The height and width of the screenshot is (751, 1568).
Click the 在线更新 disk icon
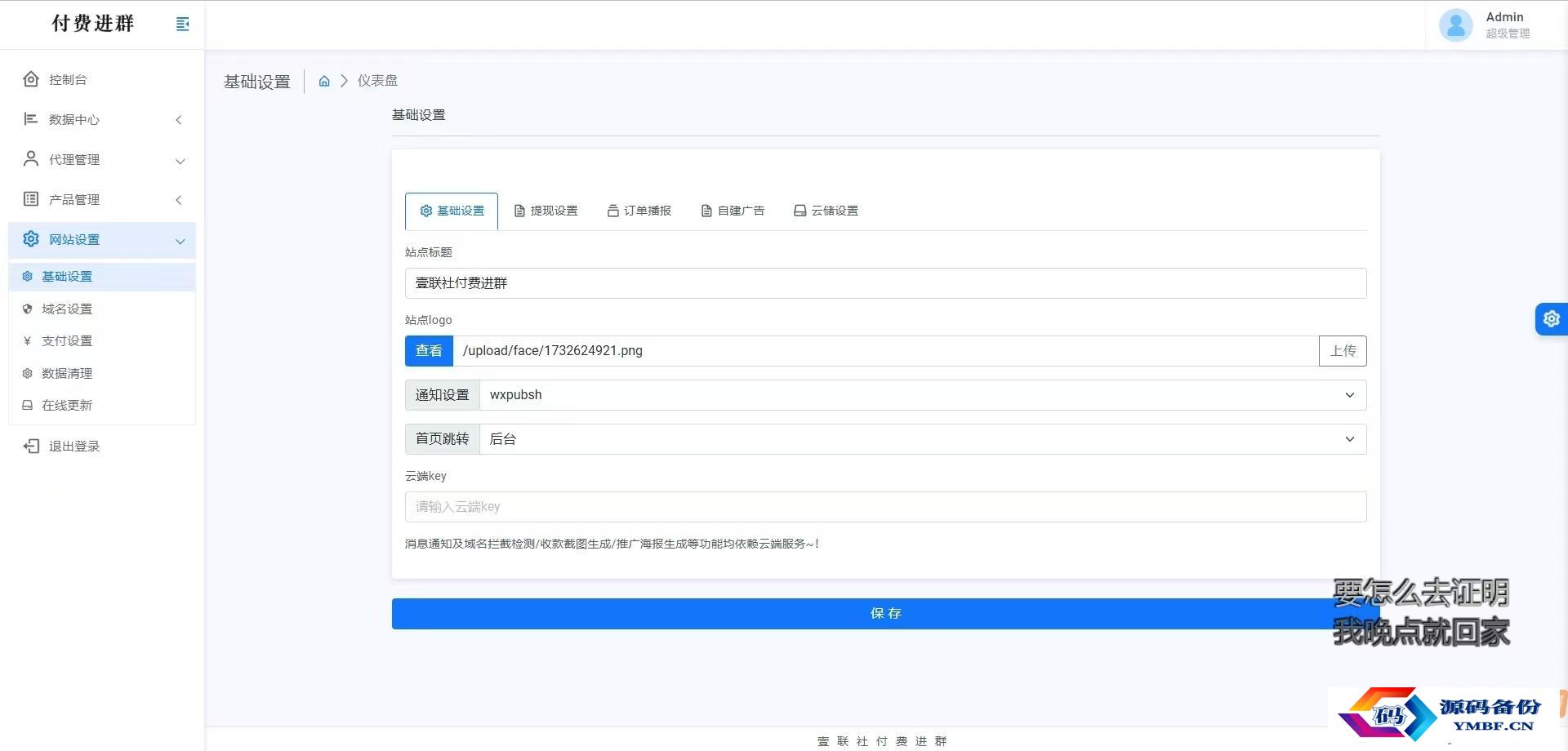coord(27,405)
